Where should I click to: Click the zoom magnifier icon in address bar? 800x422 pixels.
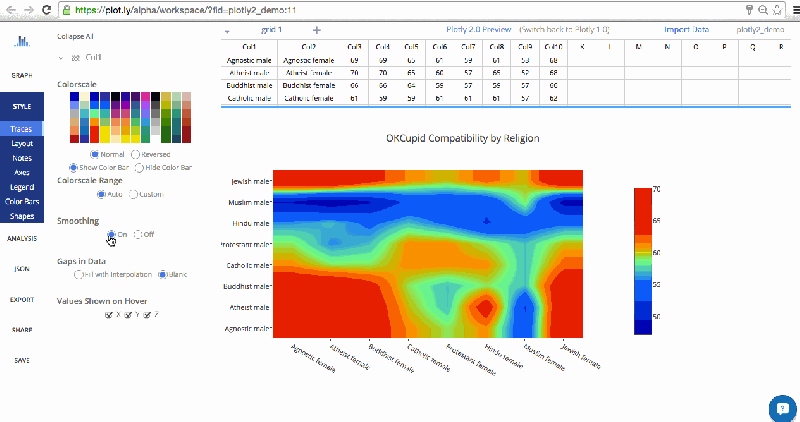[x=763, y=10]
